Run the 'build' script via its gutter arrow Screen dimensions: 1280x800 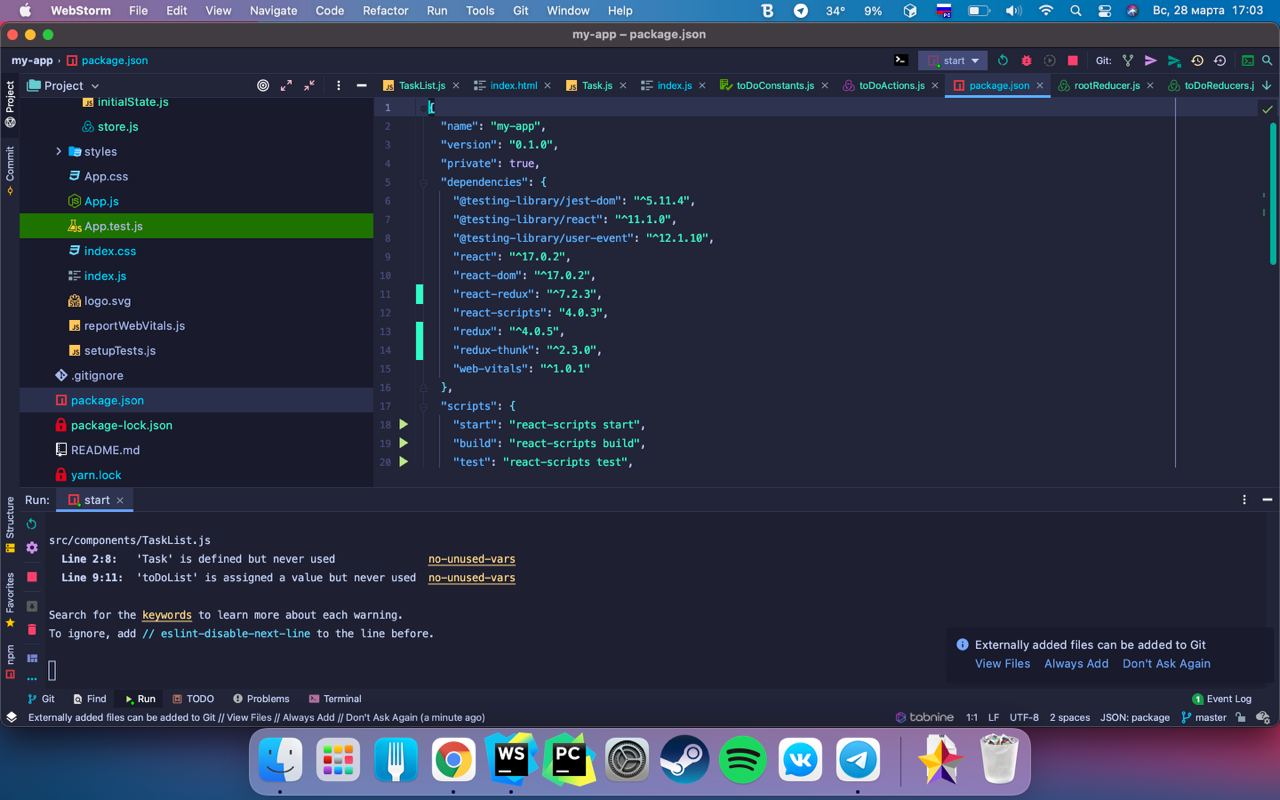404,443
